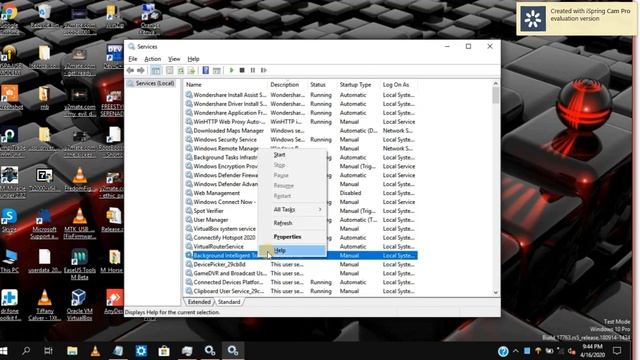640x360 pixels.
Task: Select DevicePicker_29cb8d service row
Action: pos(300,264)
